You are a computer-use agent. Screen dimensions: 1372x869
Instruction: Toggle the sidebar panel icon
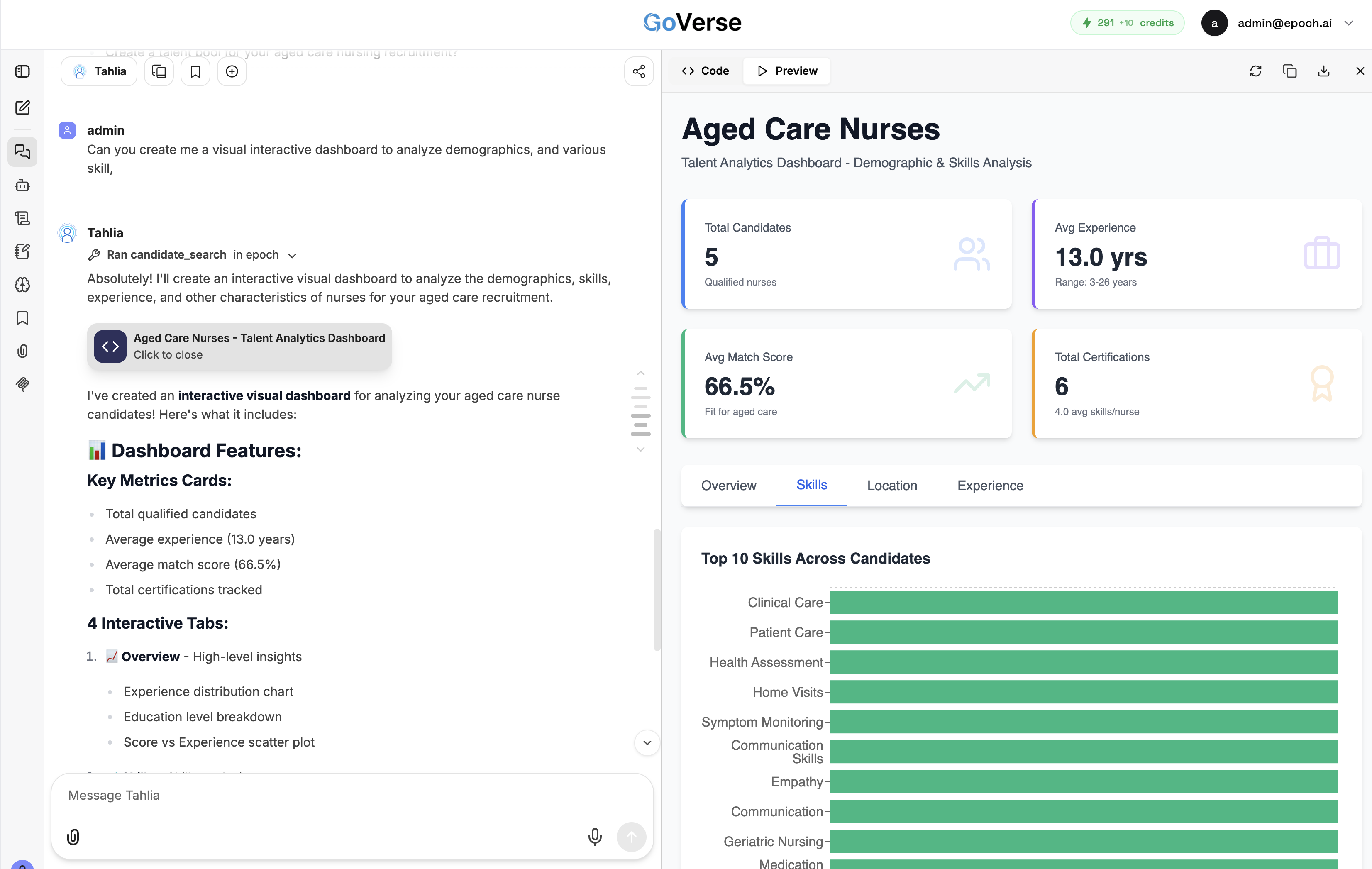[x=22, y=71]
